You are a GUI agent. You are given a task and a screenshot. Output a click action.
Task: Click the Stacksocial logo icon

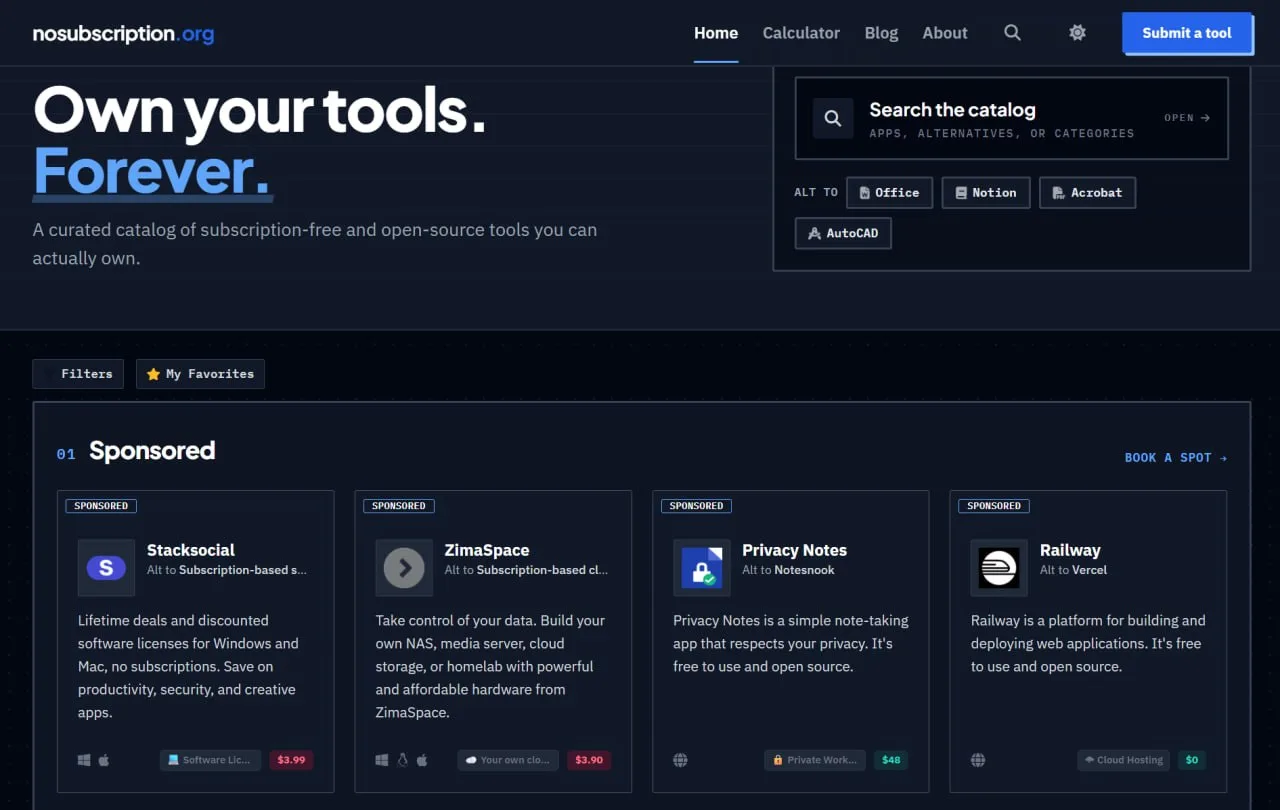tap(106, 568)
